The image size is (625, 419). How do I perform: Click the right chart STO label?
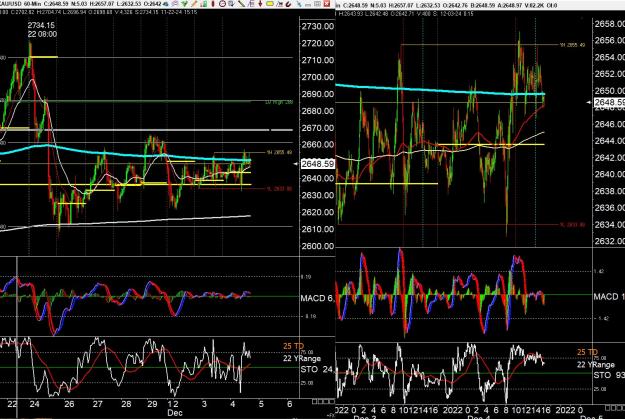coord(609,375)
